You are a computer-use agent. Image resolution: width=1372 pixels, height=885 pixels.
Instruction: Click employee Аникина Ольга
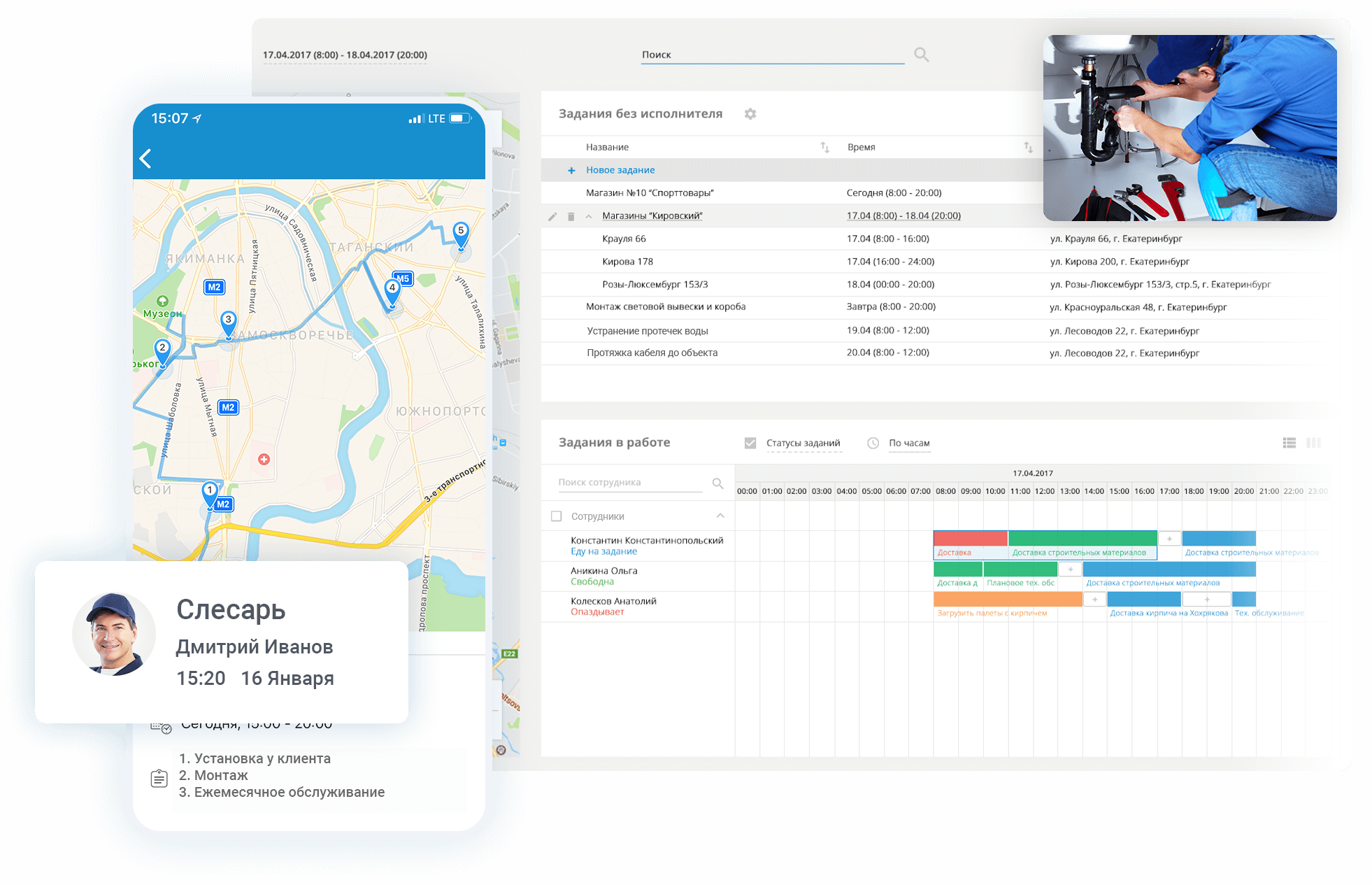tap(604, 571)
